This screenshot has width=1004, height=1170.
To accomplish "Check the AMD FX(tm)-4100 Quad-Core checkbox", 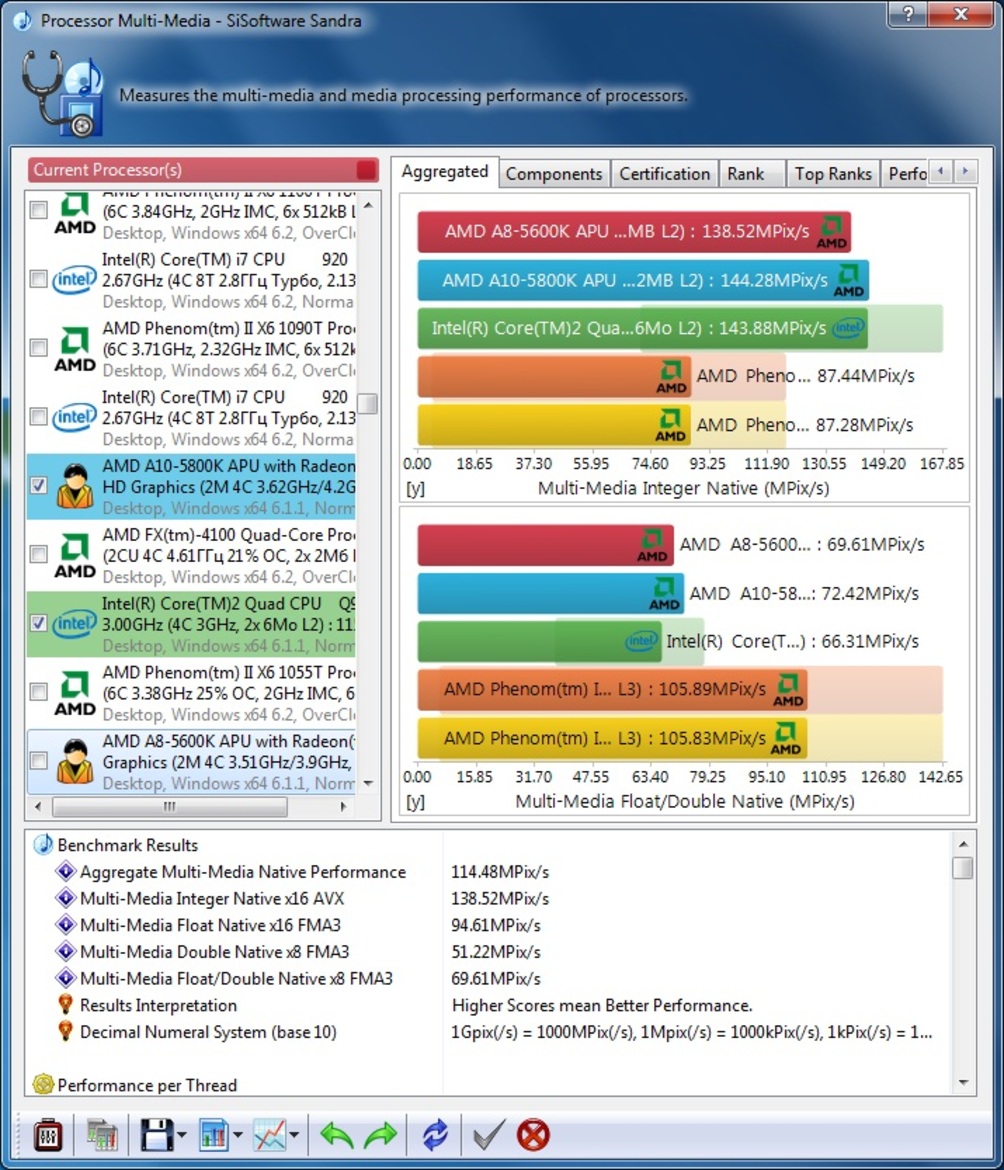I will [39, 554].
